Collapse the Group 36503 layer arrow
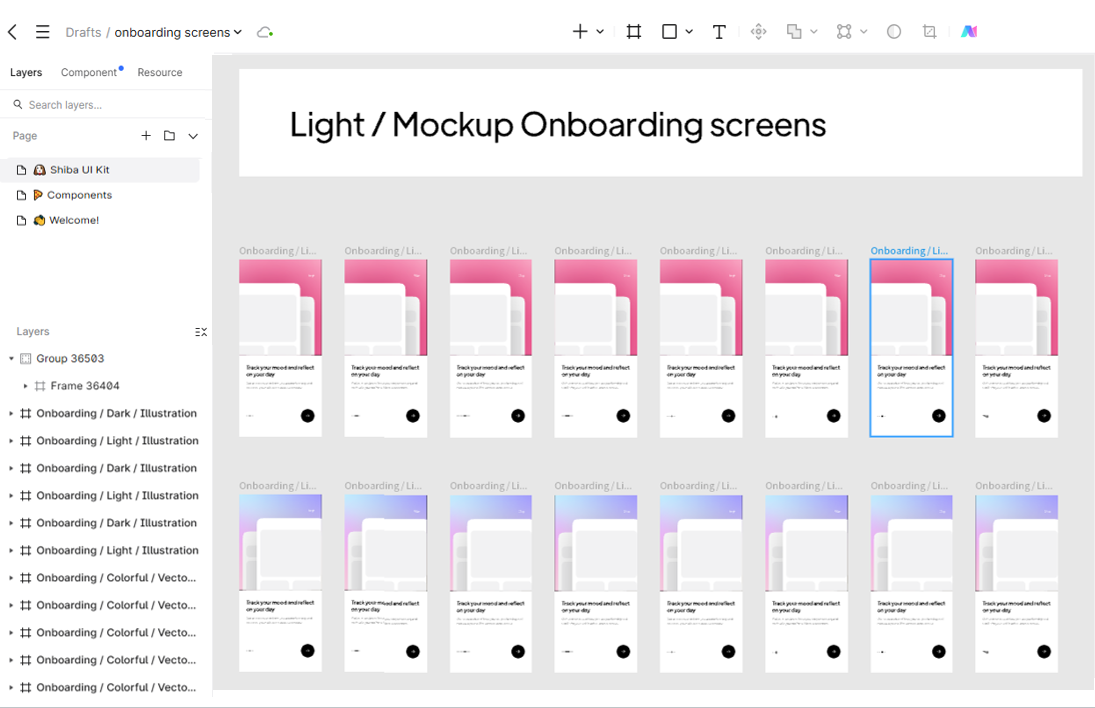This screenshot has height=708, width=1095. click(11, 358)
